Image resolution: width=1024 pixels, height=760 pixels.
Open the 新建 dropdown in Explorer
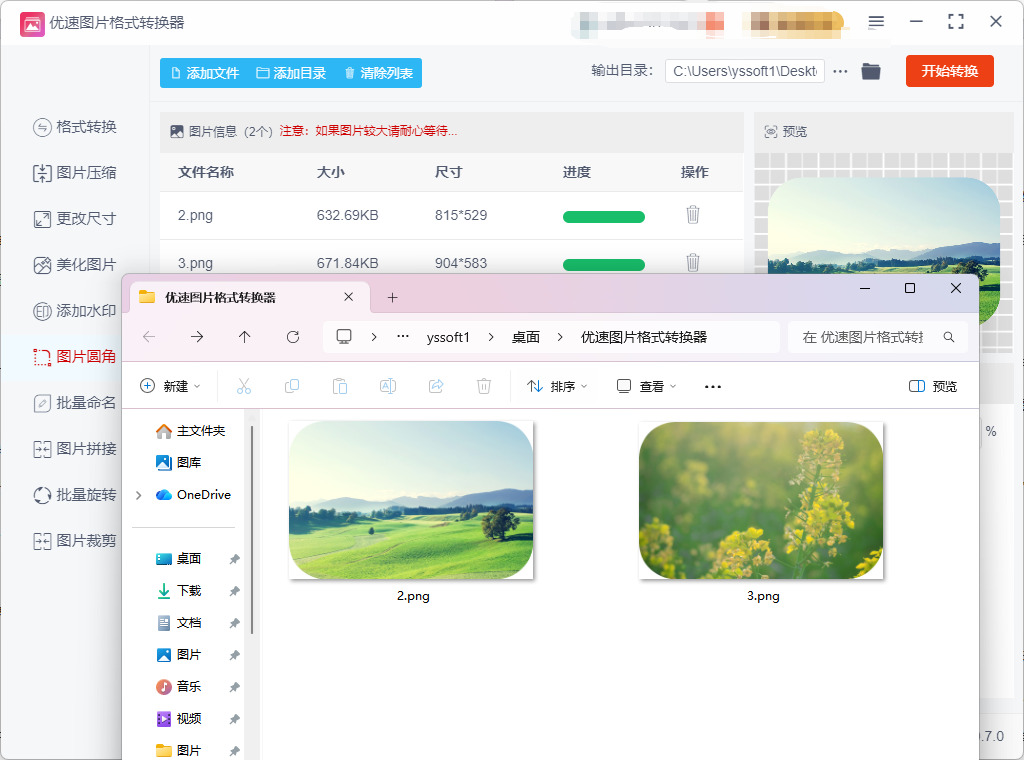coord(170,387)
